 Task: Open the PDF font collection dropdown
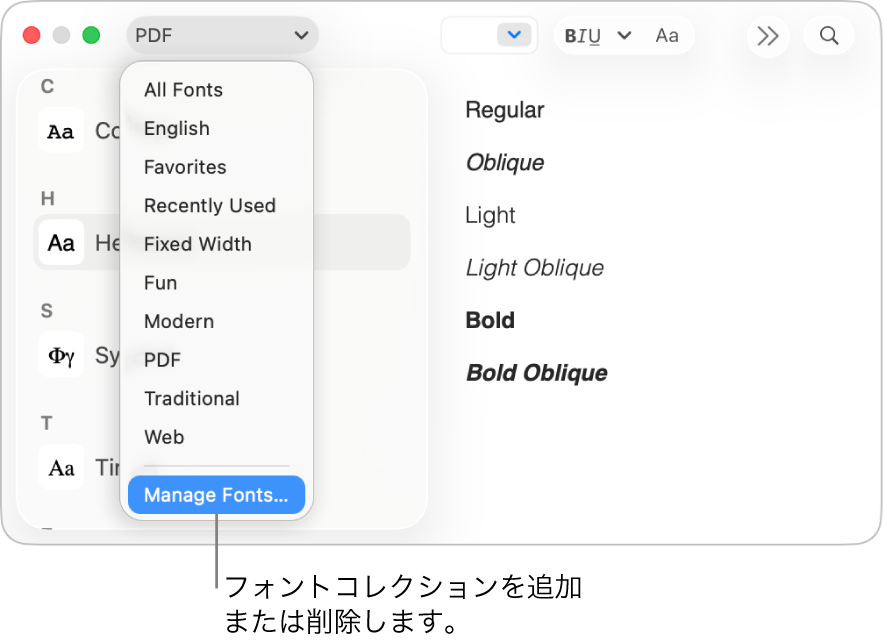(x=222, y=34)
